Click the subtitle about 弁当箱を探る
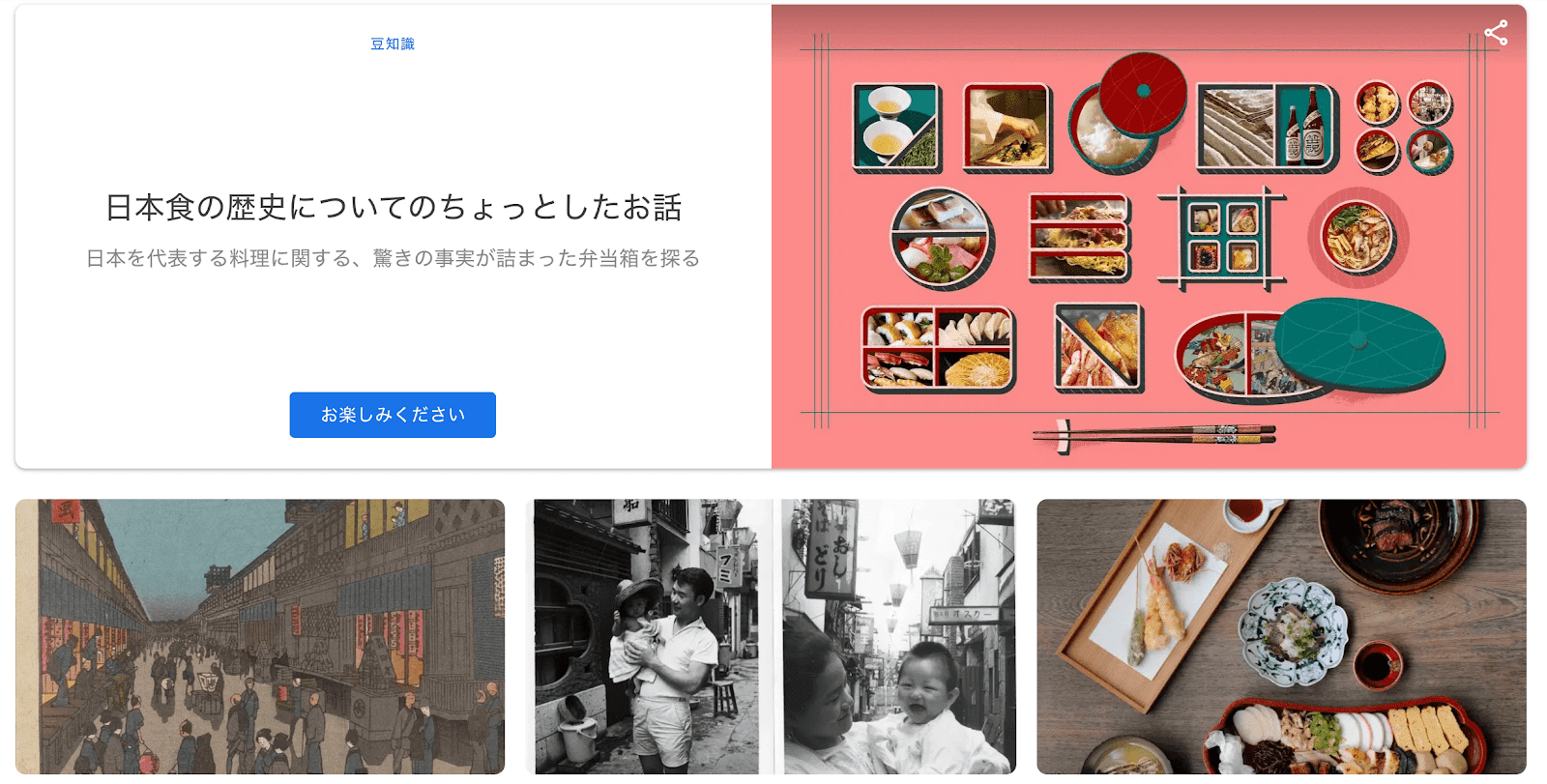The height and width of the screenshot is (784, 1547). pos(393,258)
